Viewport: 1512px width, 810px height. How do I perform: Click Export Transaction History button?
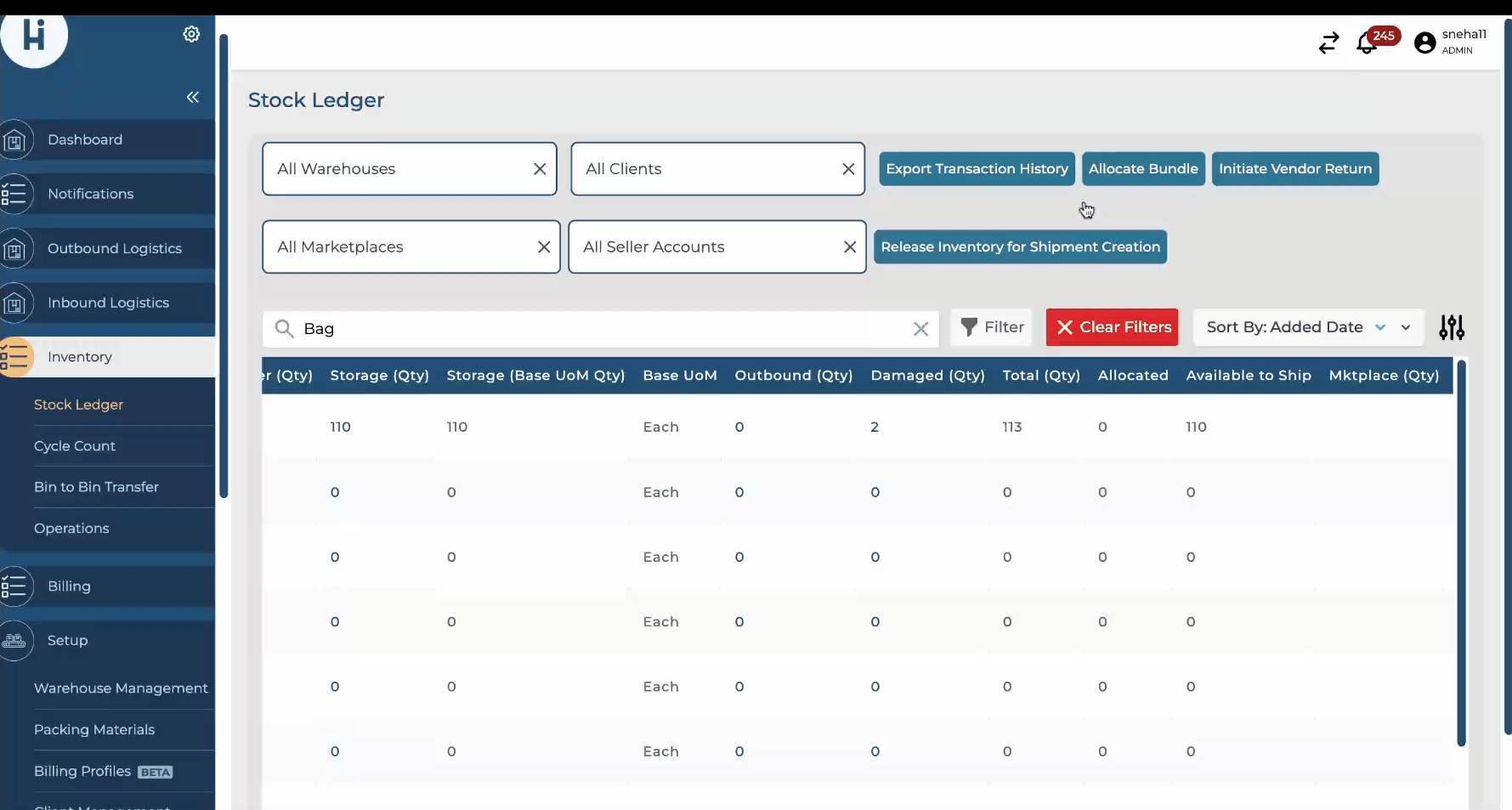977,169
